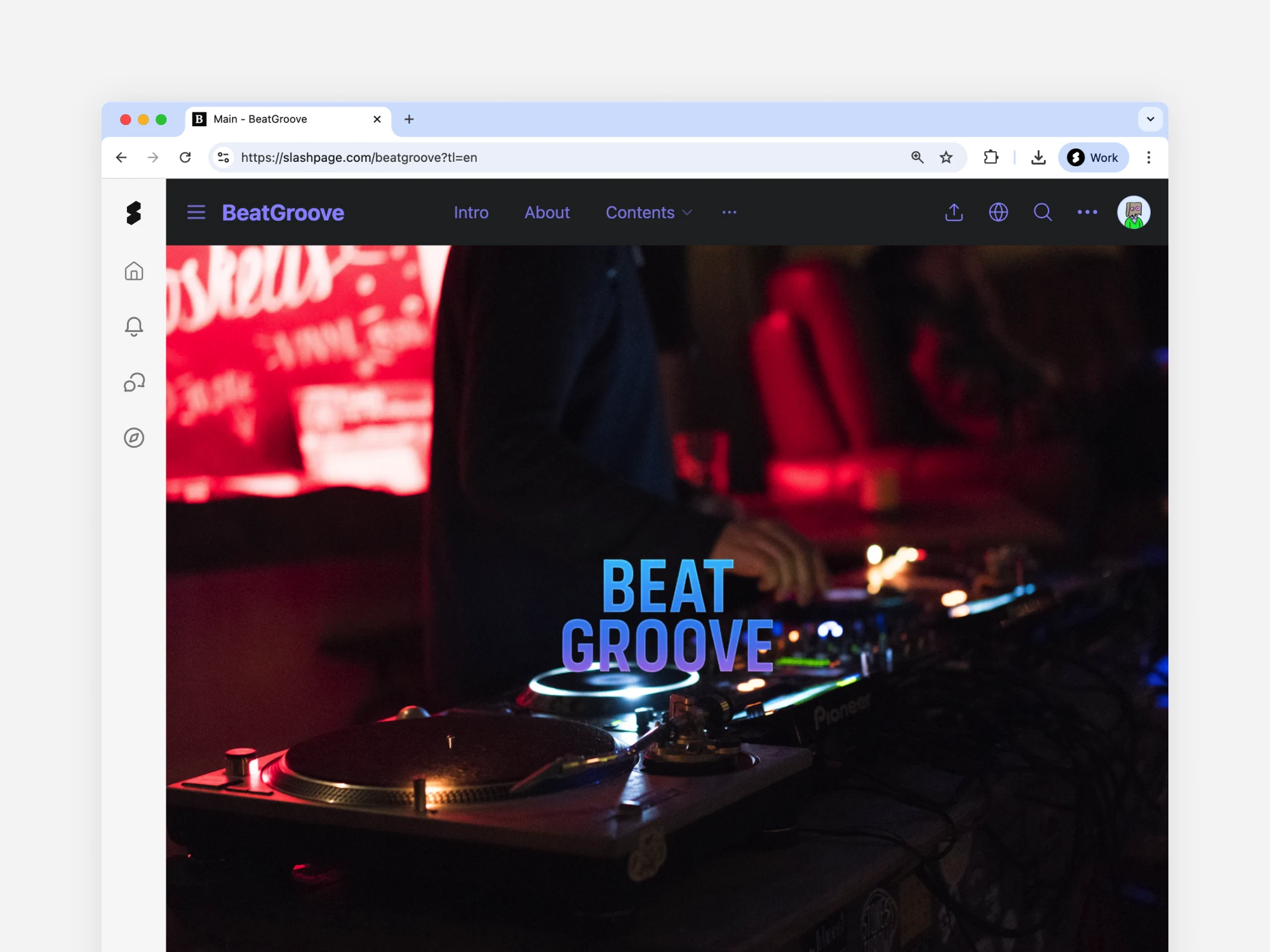The width and height of the screenshot is (1270, 952).
Task: Select the Intro navigation item
Action: tap(471, 213)
